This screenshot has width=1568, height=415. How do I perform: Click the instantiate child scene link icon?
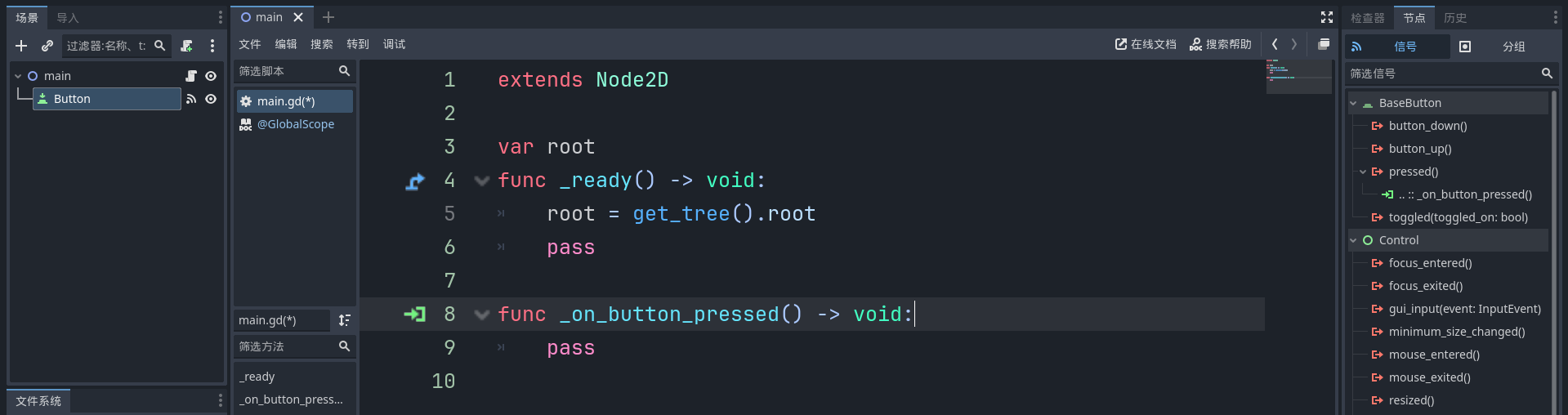click(x=47, y=46)
